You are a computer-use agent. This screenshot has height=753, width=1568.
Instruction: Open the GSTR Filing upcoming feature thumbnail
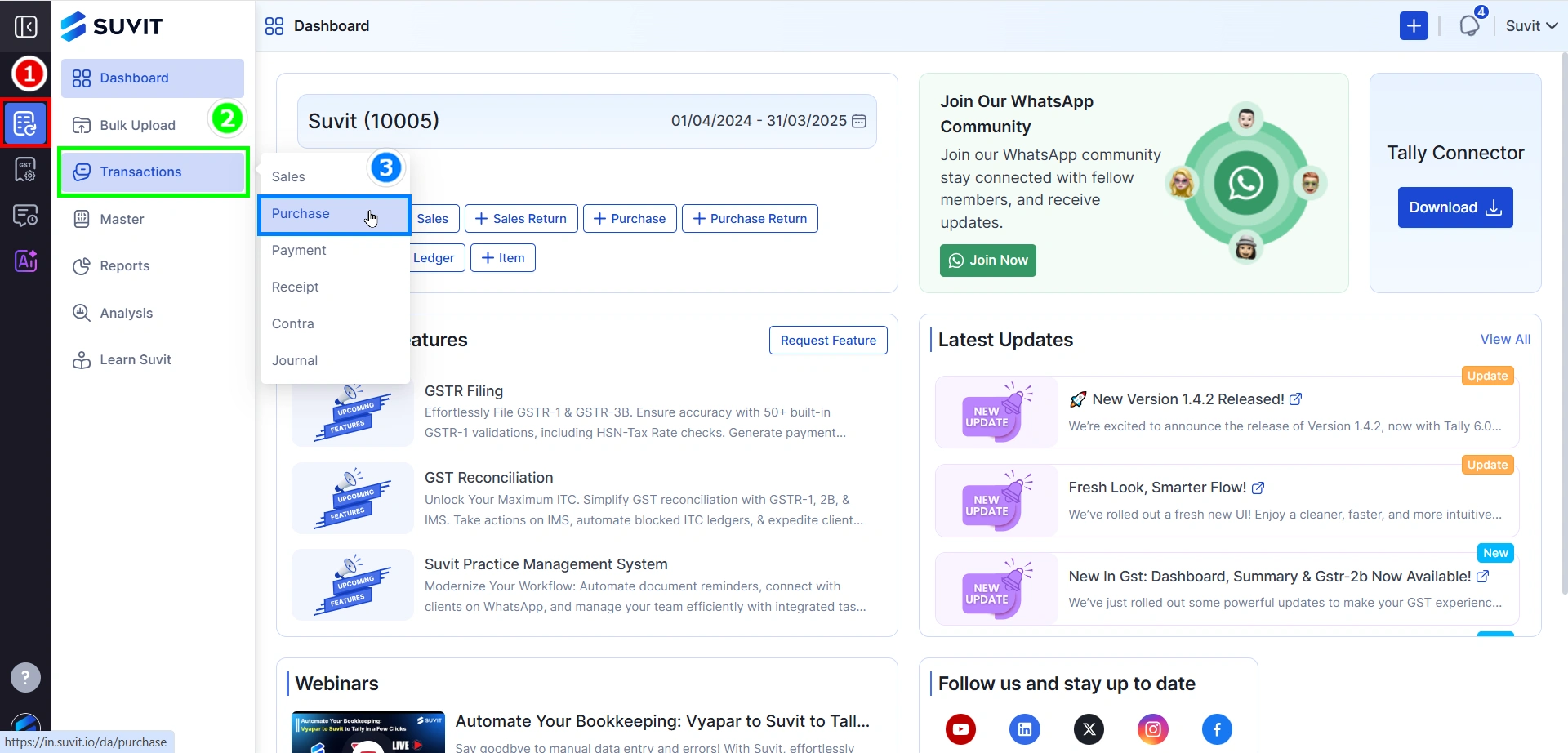(353, 412)
